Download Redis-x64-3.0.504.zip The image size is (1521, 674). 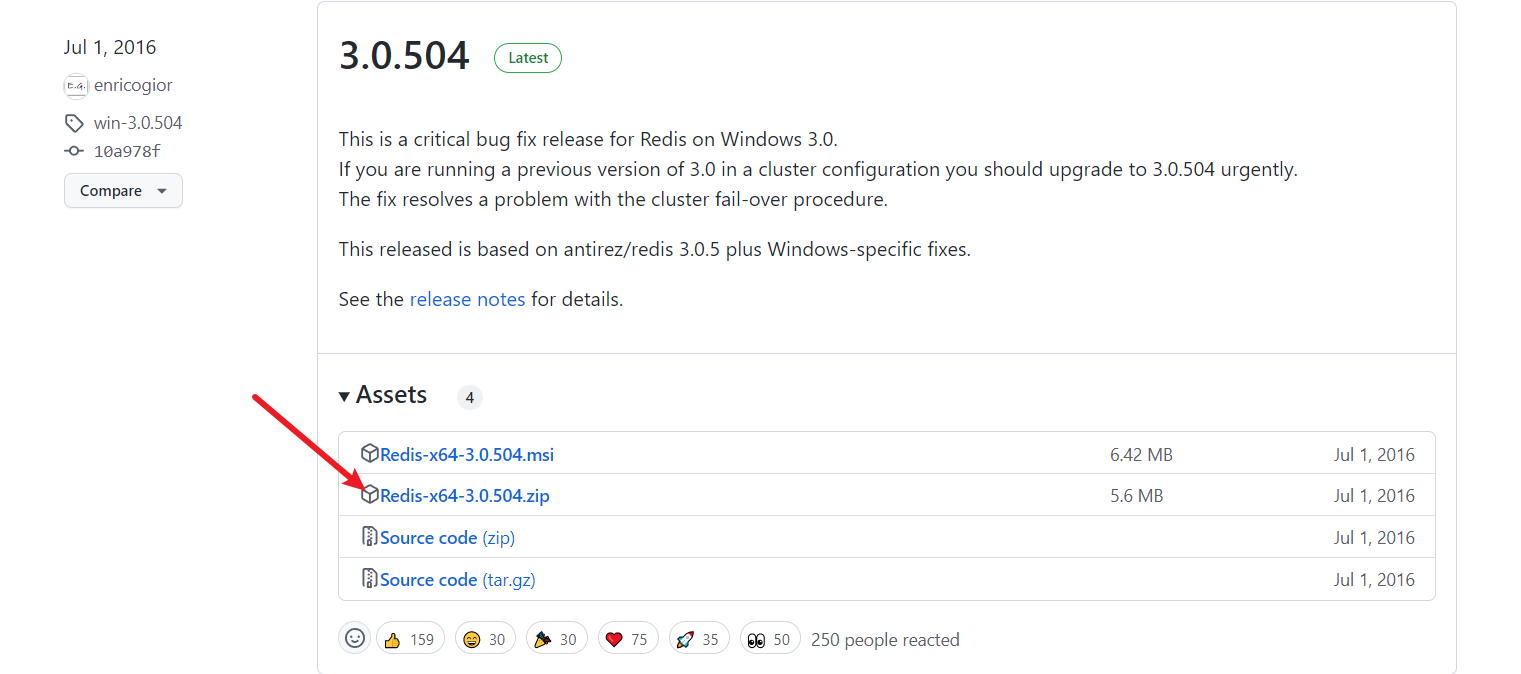465,496
